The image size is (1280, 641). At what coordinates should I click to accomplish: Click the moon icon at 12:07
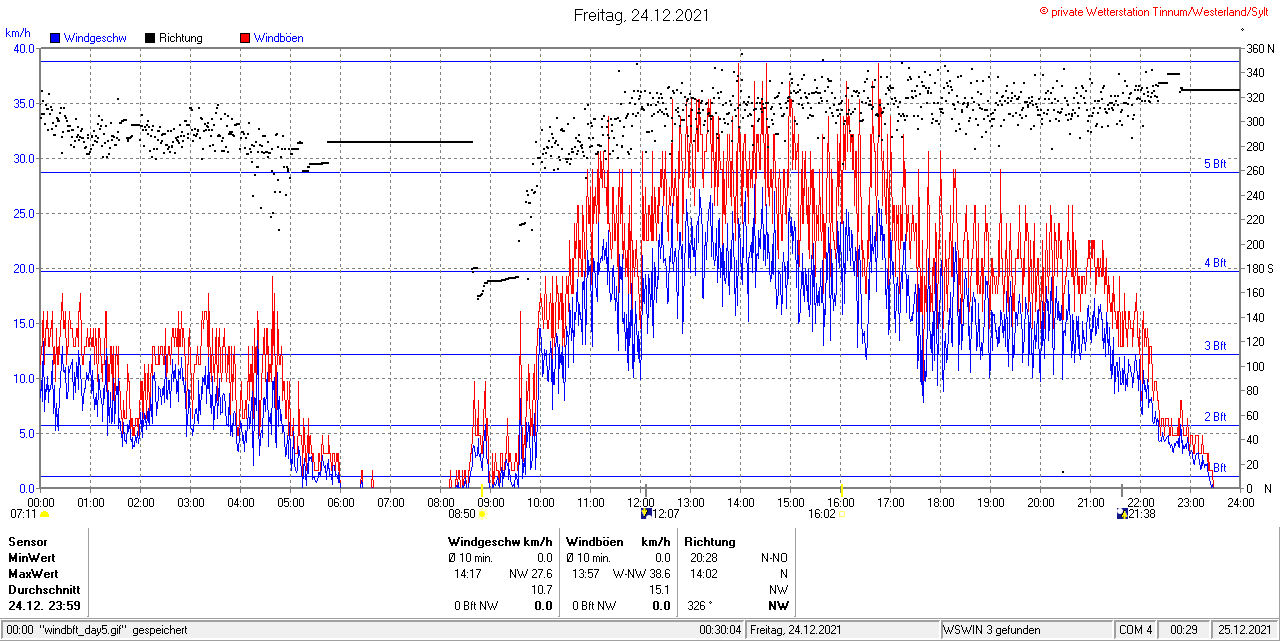coord(646,514)
